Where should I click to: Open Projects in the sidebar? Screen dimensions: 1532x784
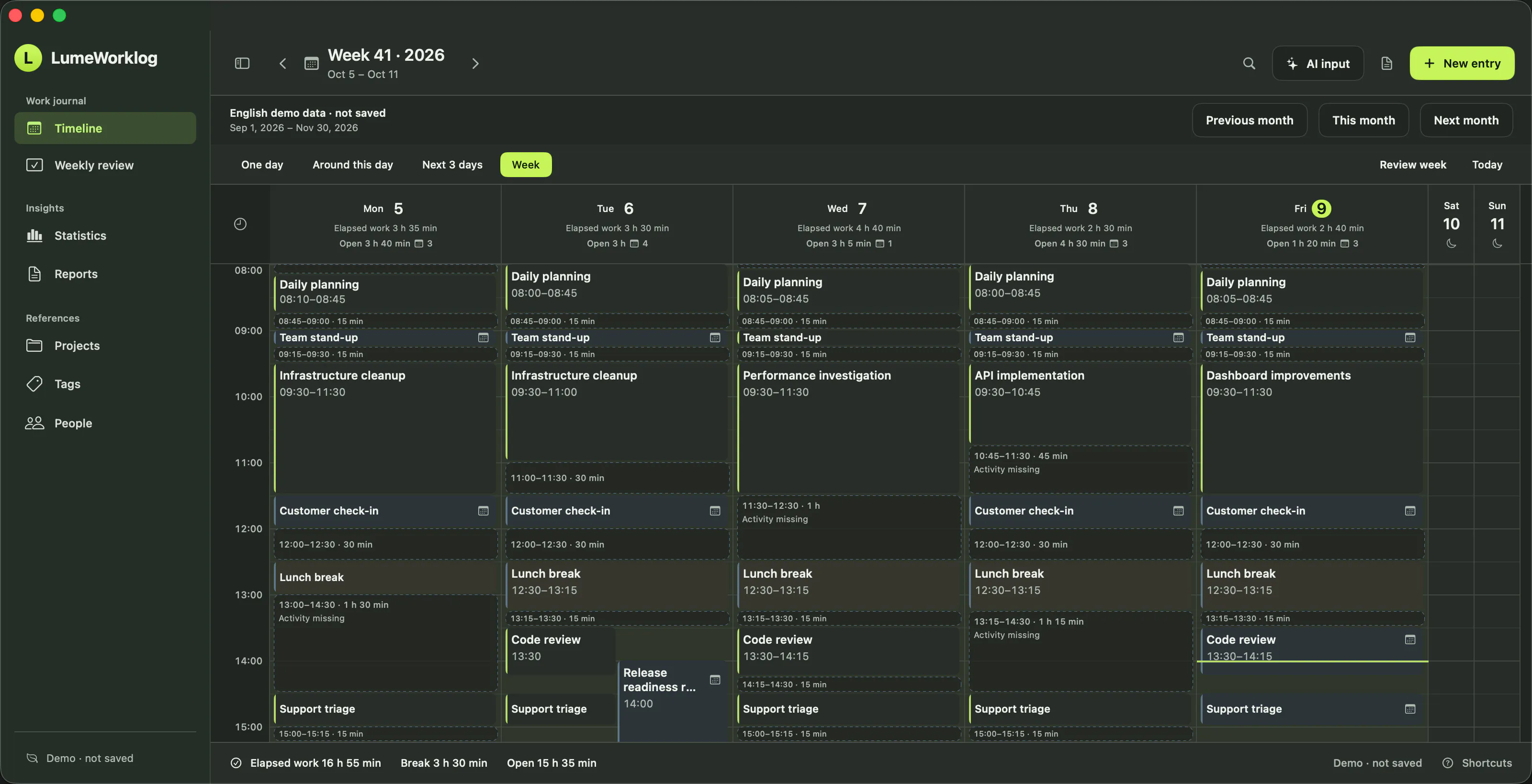[x=105, y=346]
